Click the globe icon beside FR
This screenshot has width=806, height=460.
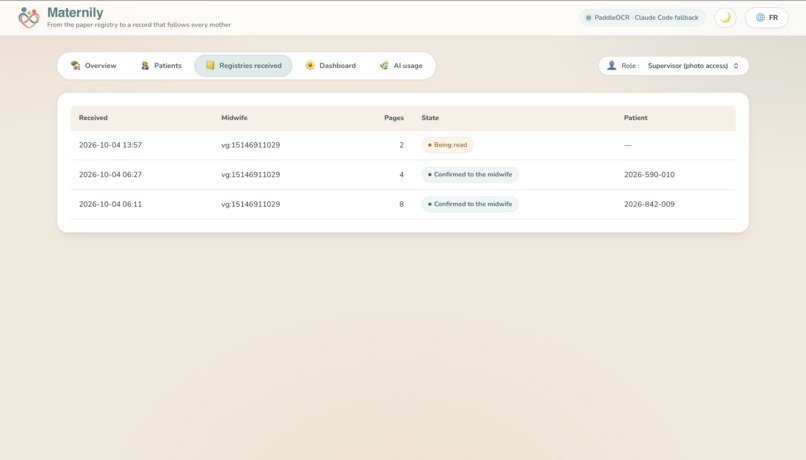(760, 17)
